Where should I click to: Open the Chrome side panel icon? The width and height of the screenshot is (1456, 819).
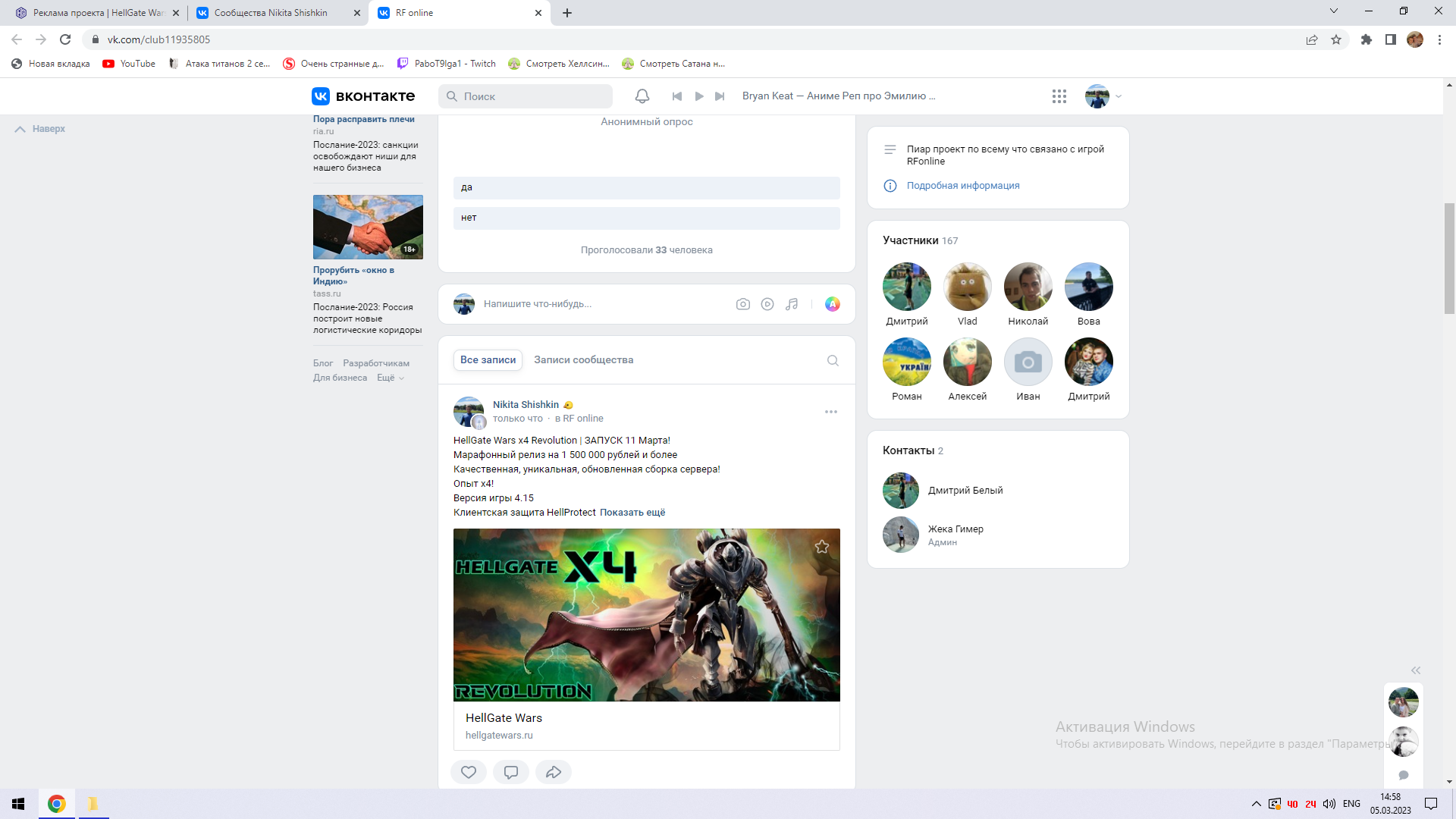click(1391, 39)
